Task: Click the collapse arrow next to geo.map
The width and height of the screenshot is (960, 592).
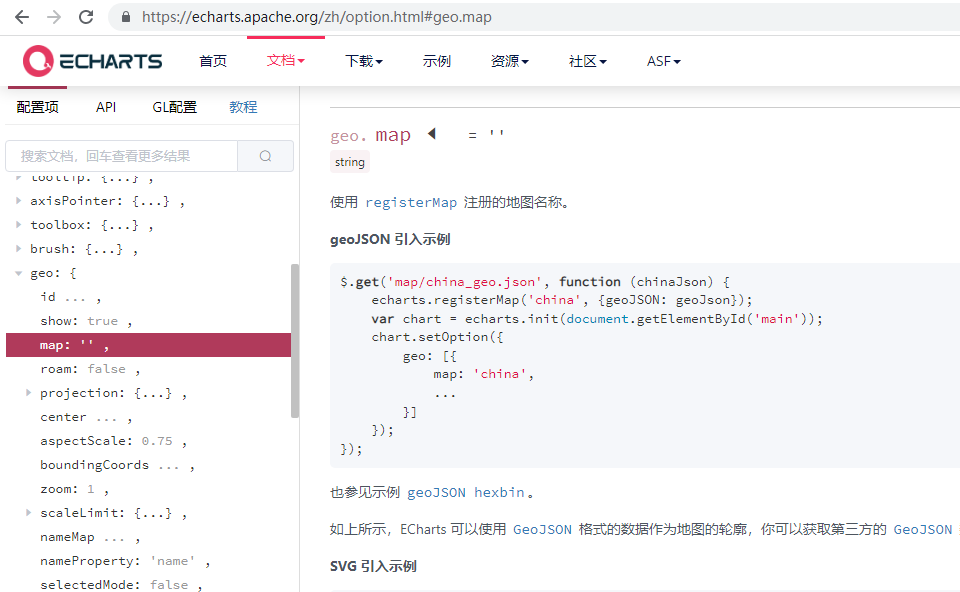Action: point(432,133)
